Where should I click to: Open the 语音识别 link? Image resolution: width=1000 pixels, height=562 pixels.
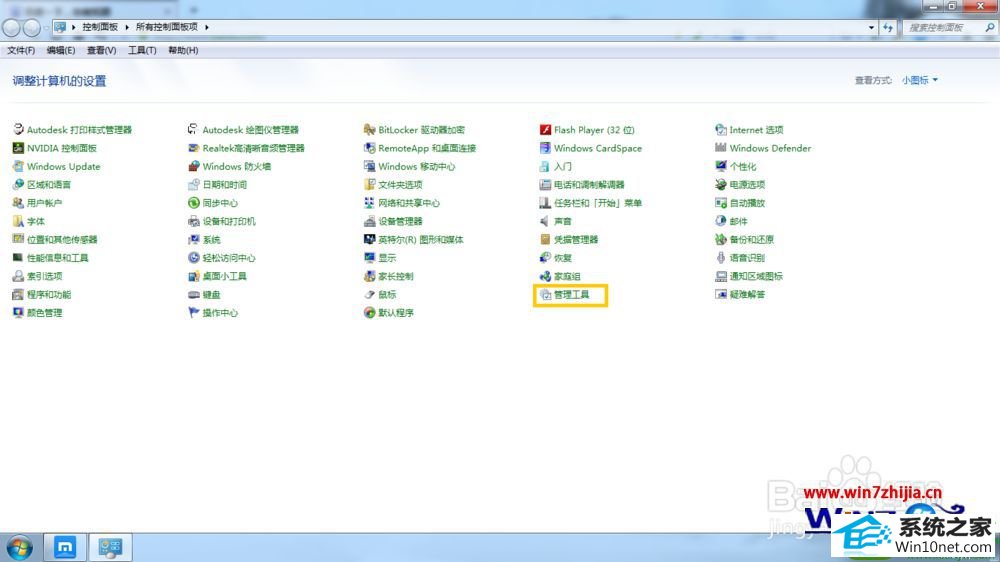click(747, 258)
